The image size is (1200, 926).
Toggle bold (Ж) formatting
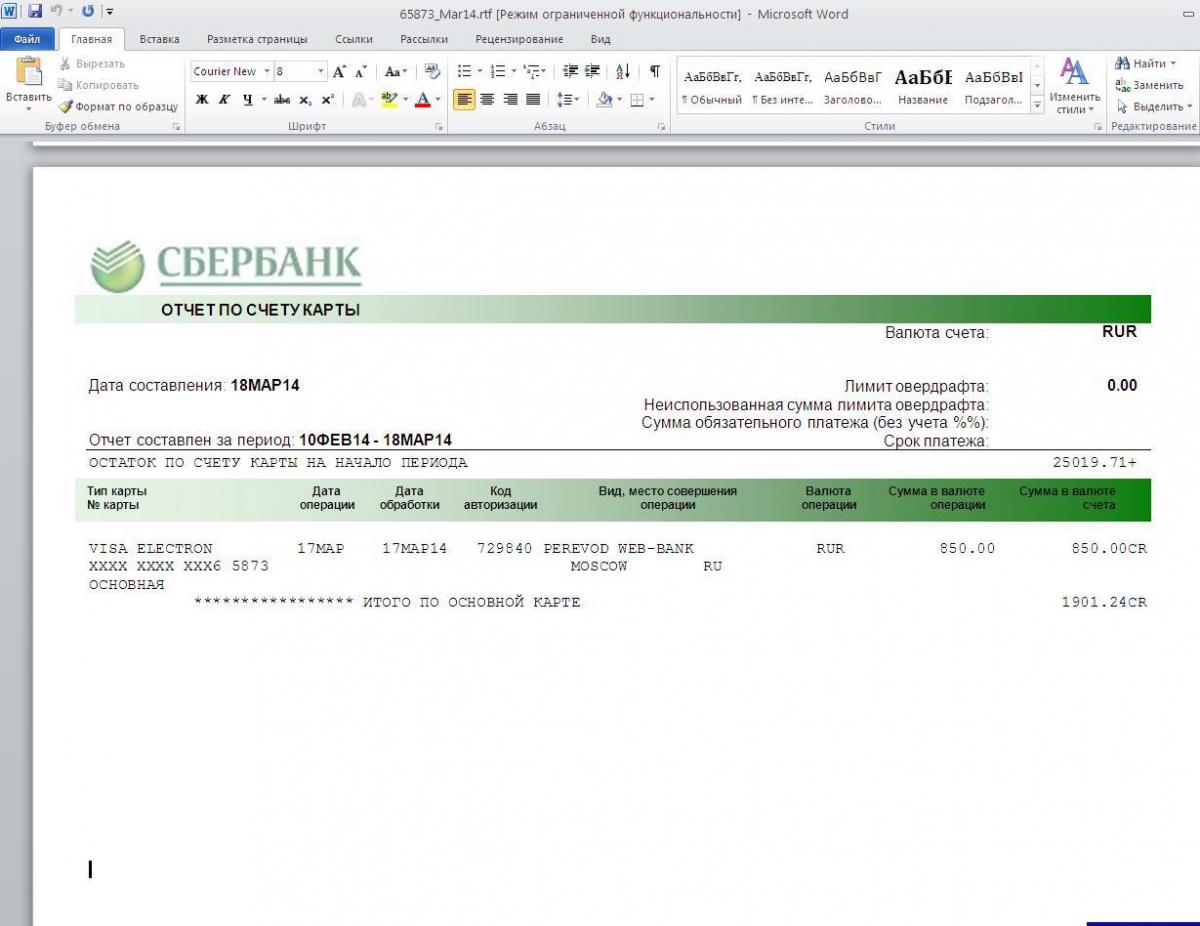point(202,100)
